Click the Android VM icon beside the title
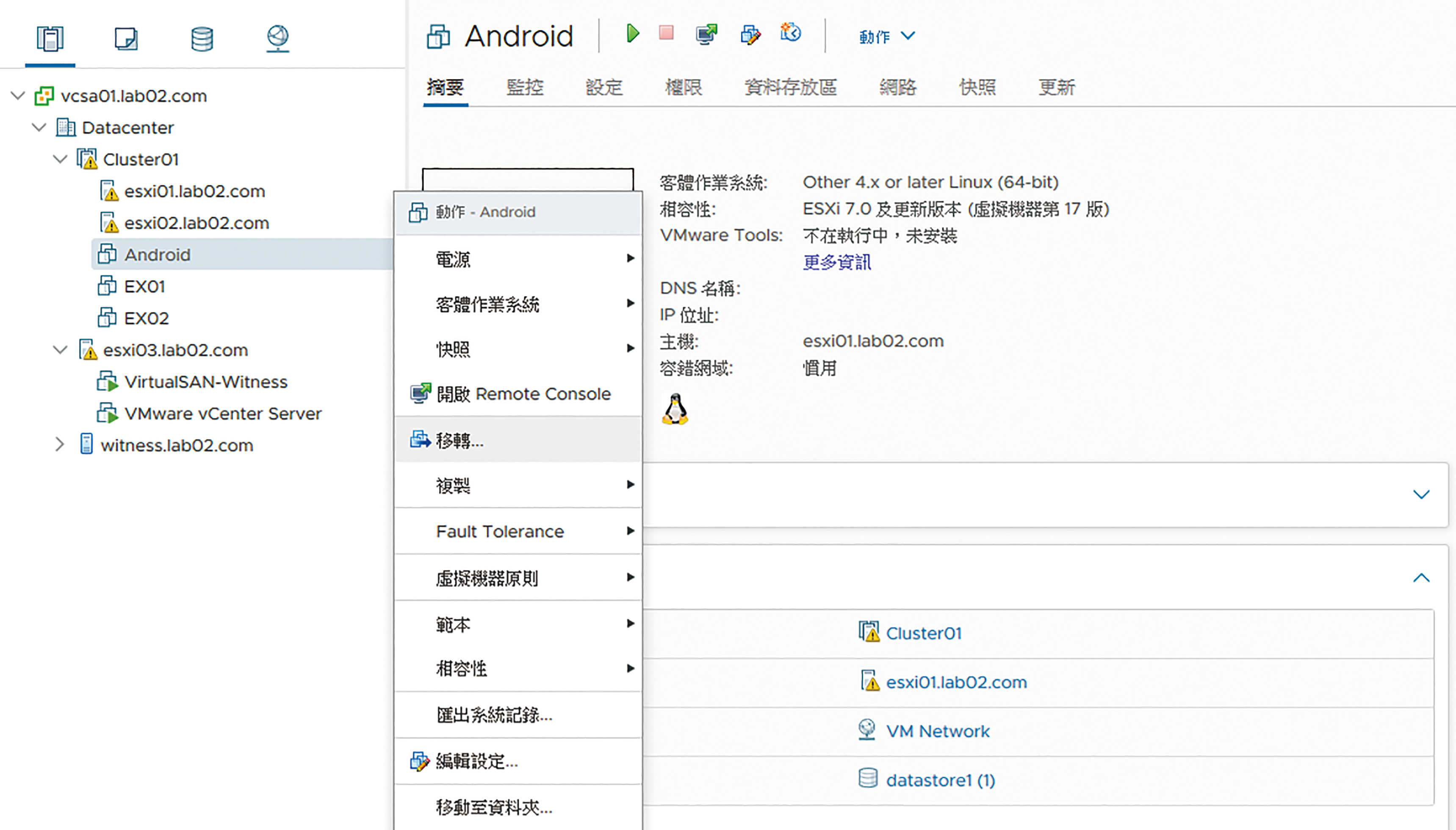 438,36
